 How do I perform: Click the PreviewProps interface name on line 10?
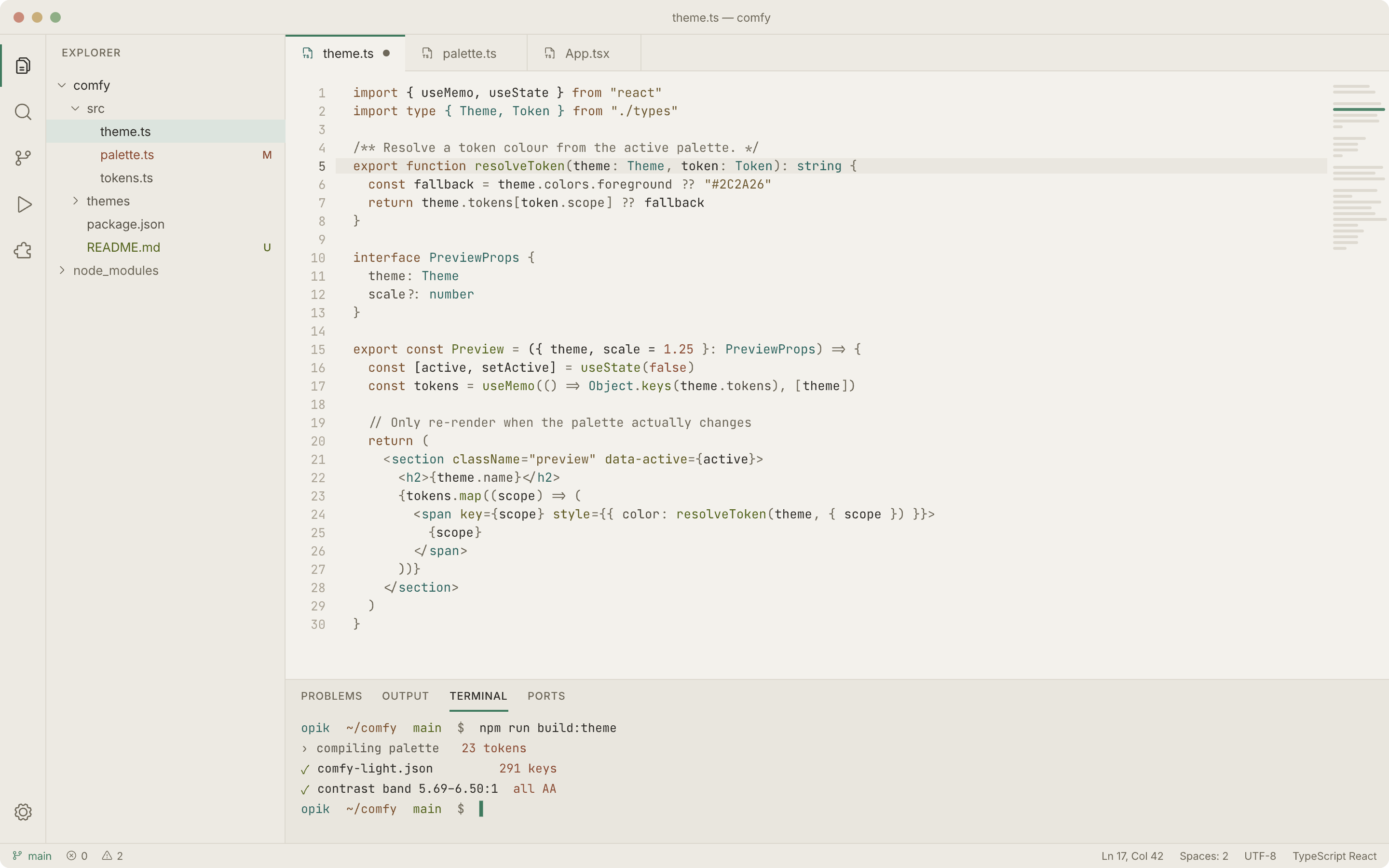[x=474, y=257]
